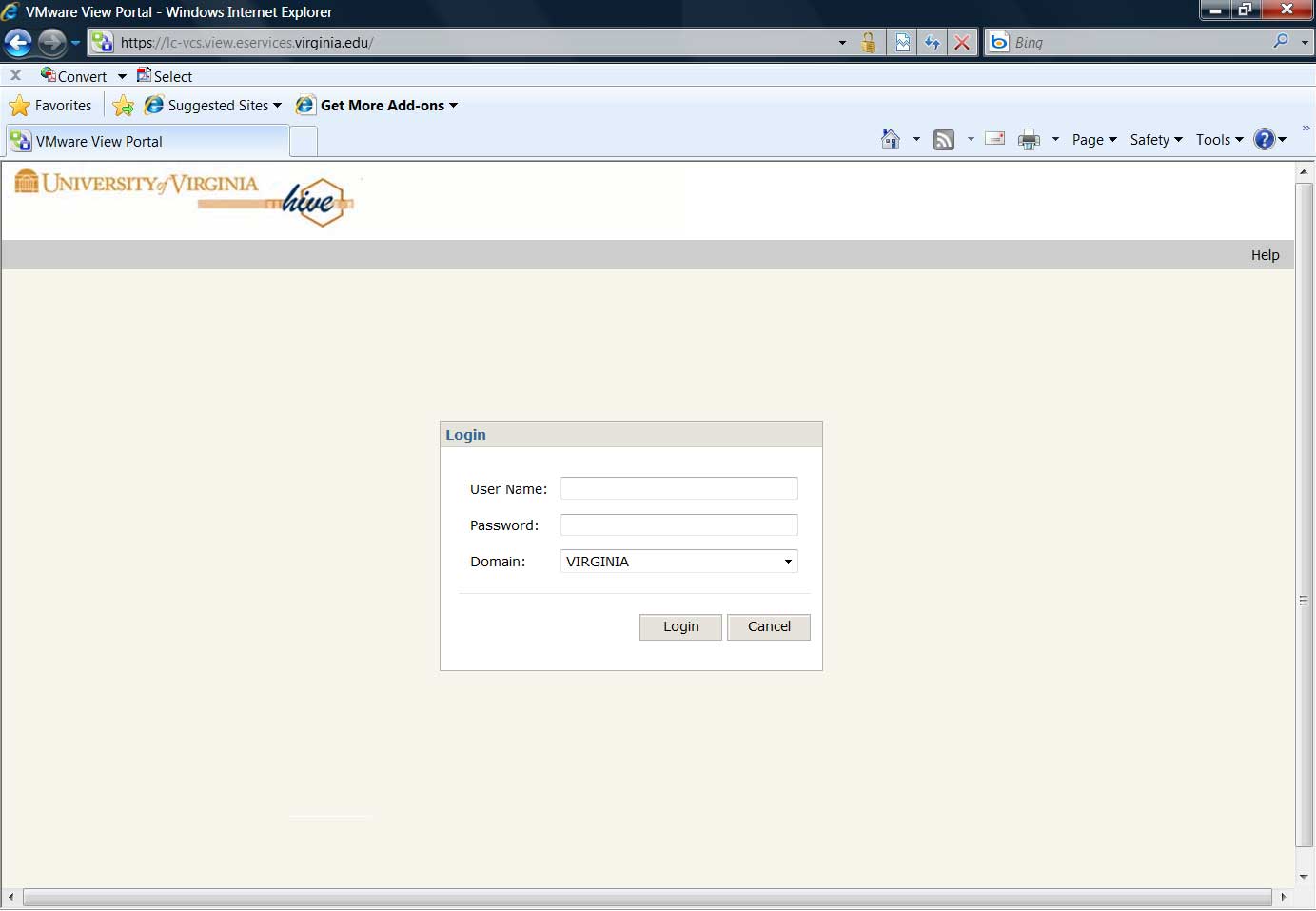Click the Login button
The image size is (1316, 911).
tap(680, 626)
